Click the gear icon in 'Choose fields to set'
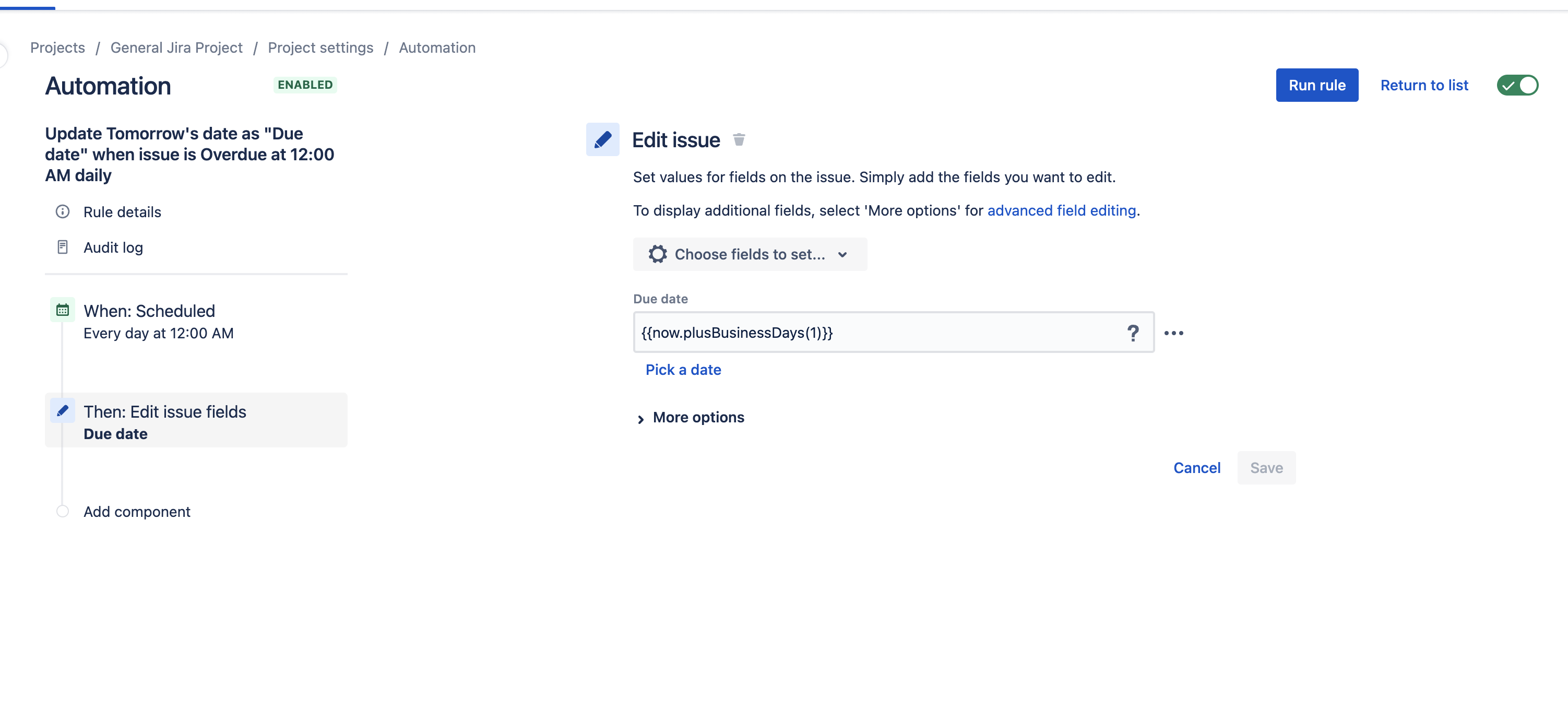 point(657,254)
